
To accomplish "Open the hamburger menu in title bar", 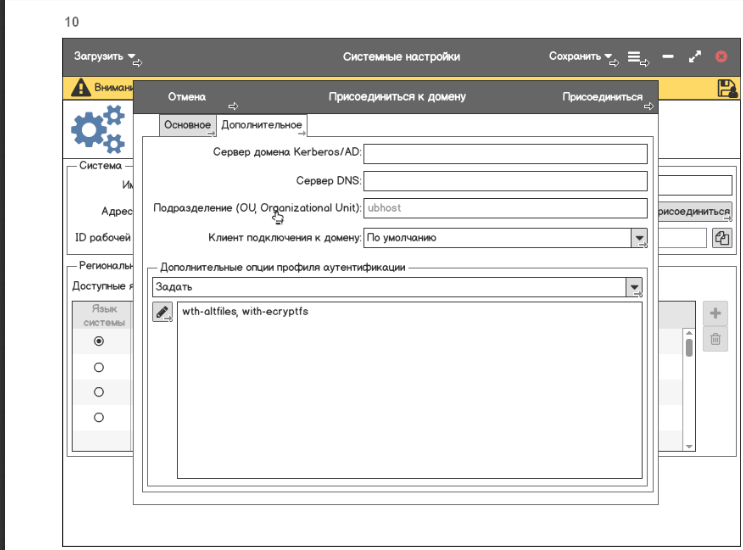I will (x=634, y=58).
